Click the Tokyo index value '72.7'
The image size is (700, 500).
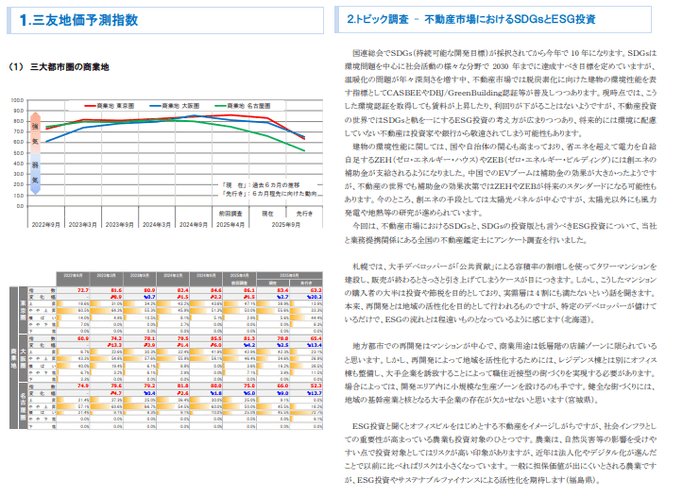tap(83, 290)
